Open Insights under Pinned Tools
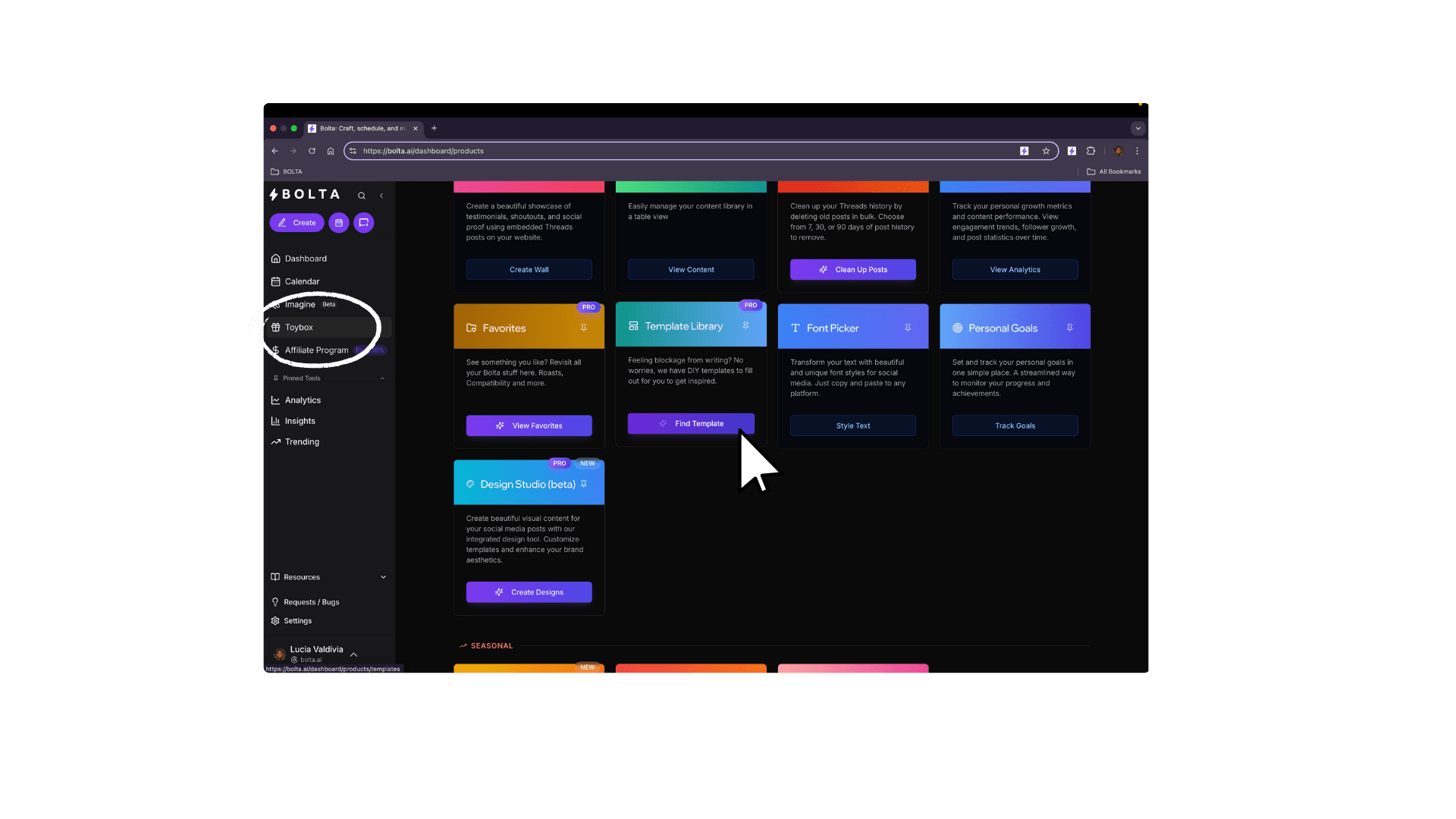 (329, 421)
